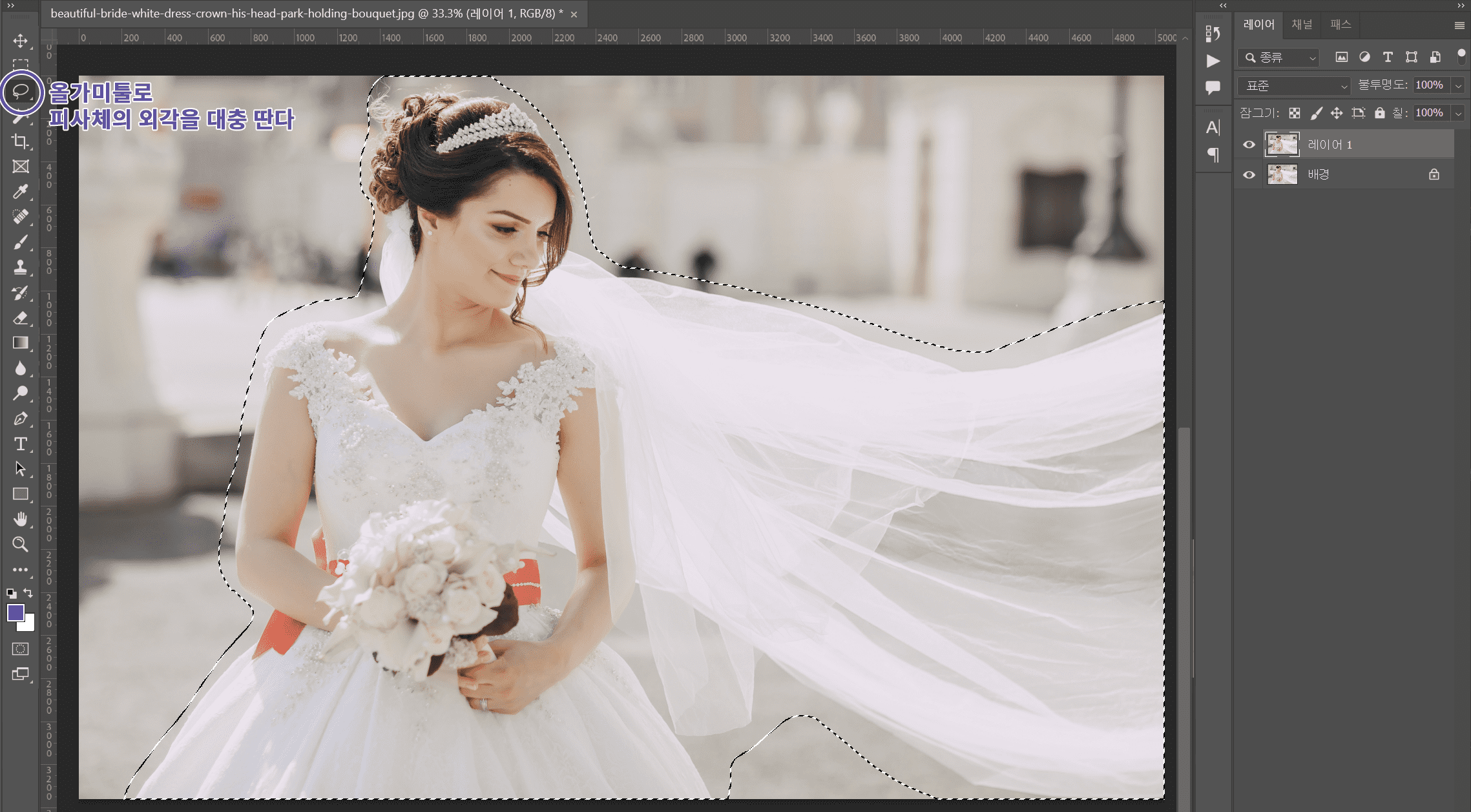Switch to the 패스 tab
Image resolution: width=1471 pixels, height=812 pixels.
pyautogui.click(x=1340, y=25)
